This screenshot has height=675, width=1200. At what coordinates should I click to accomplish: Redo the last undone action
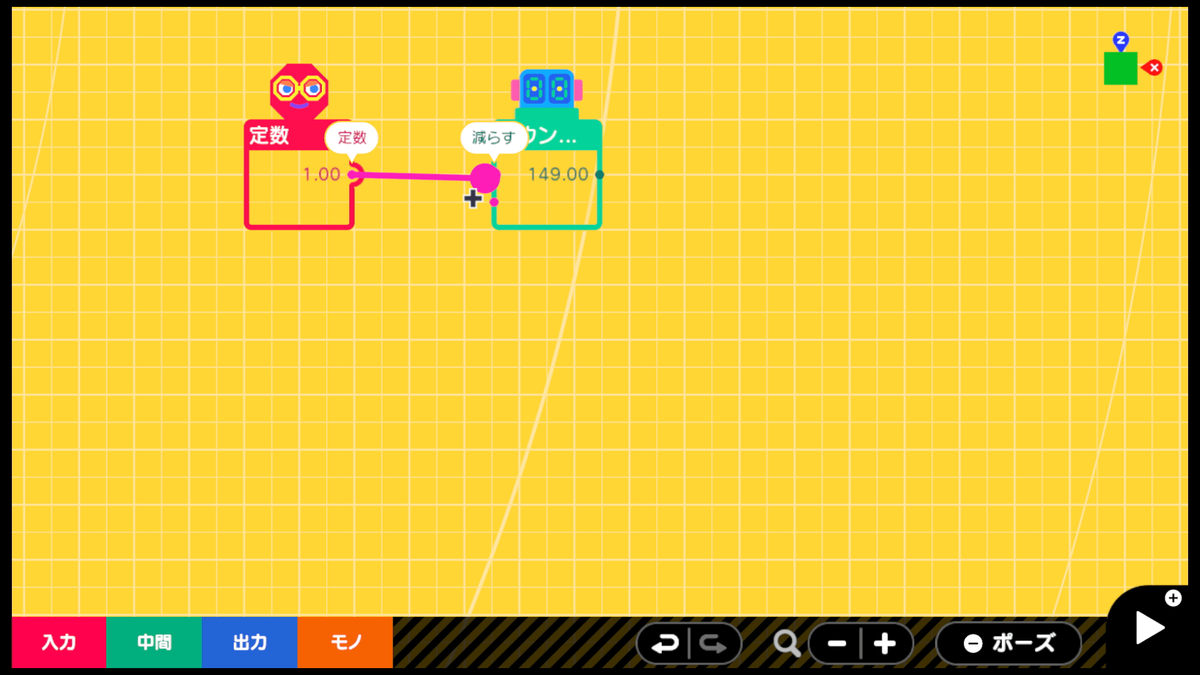pyautogui.click(x=713, y=644)
